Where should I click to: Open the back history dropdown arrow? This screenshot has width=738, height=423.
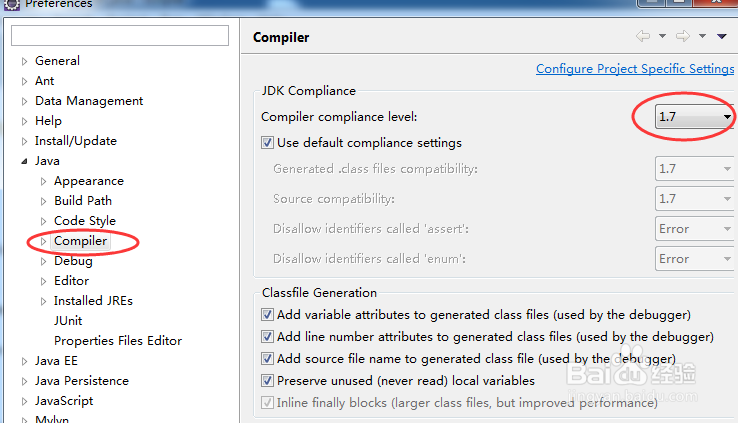[x=660, y=37]
